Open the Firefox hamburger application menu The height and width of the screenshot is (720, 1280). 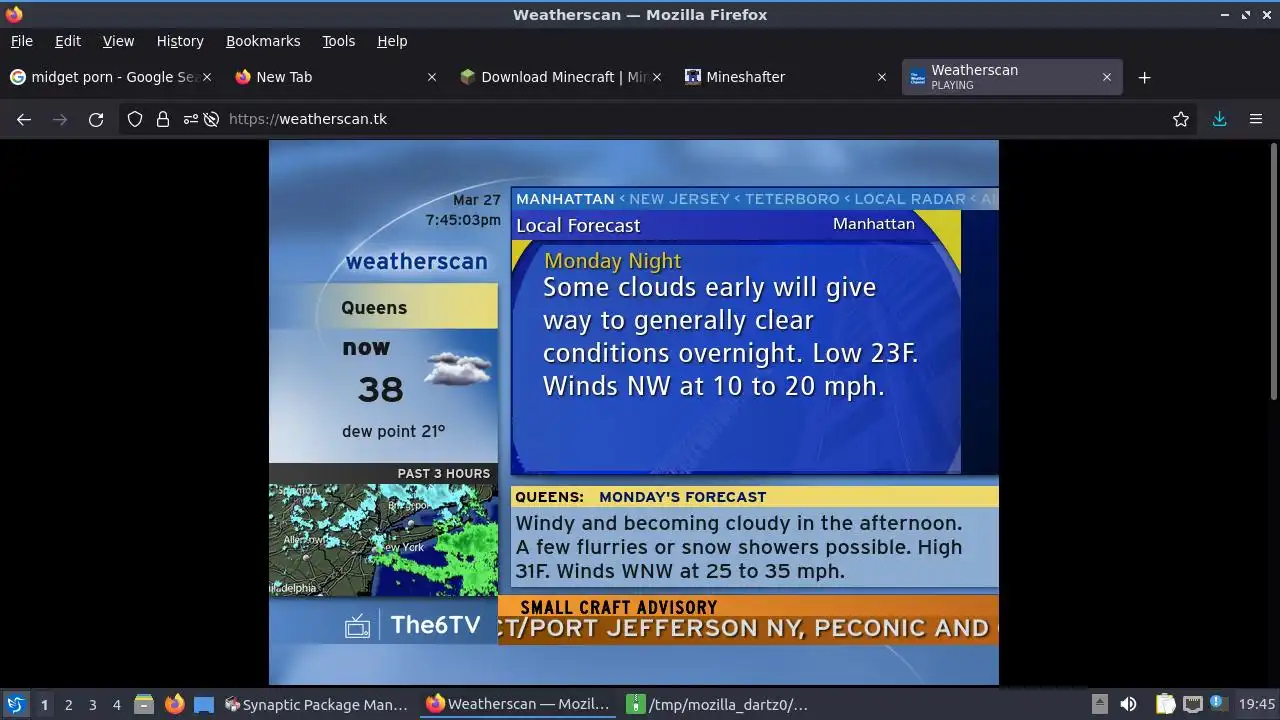click(1256, 119)
